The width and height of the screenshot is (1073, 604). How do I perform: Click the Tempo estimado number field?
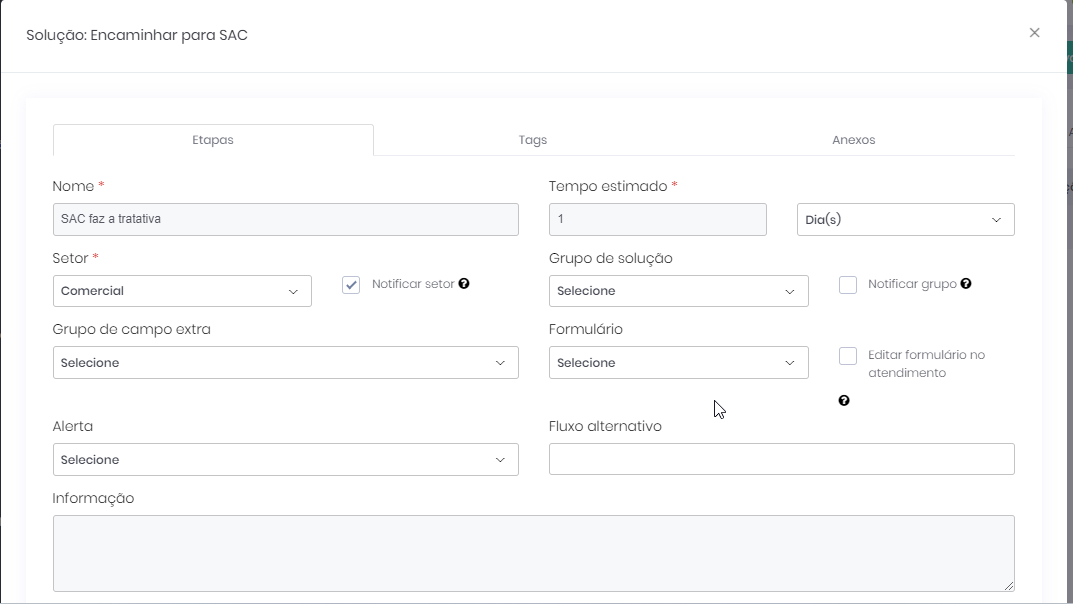(x=657, y=220)
